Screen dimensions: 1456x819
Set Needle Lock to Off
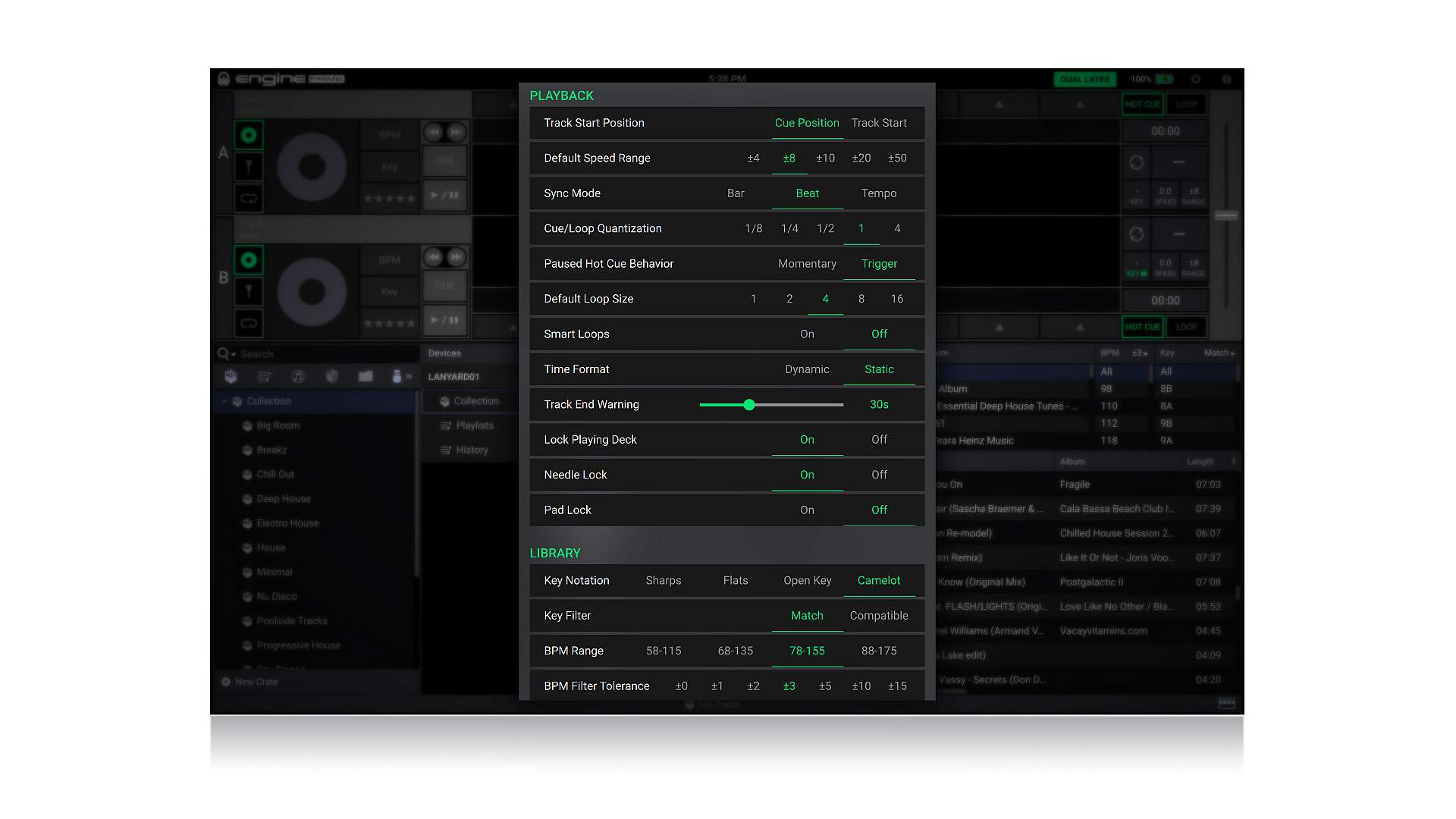(x=879, y=475)
